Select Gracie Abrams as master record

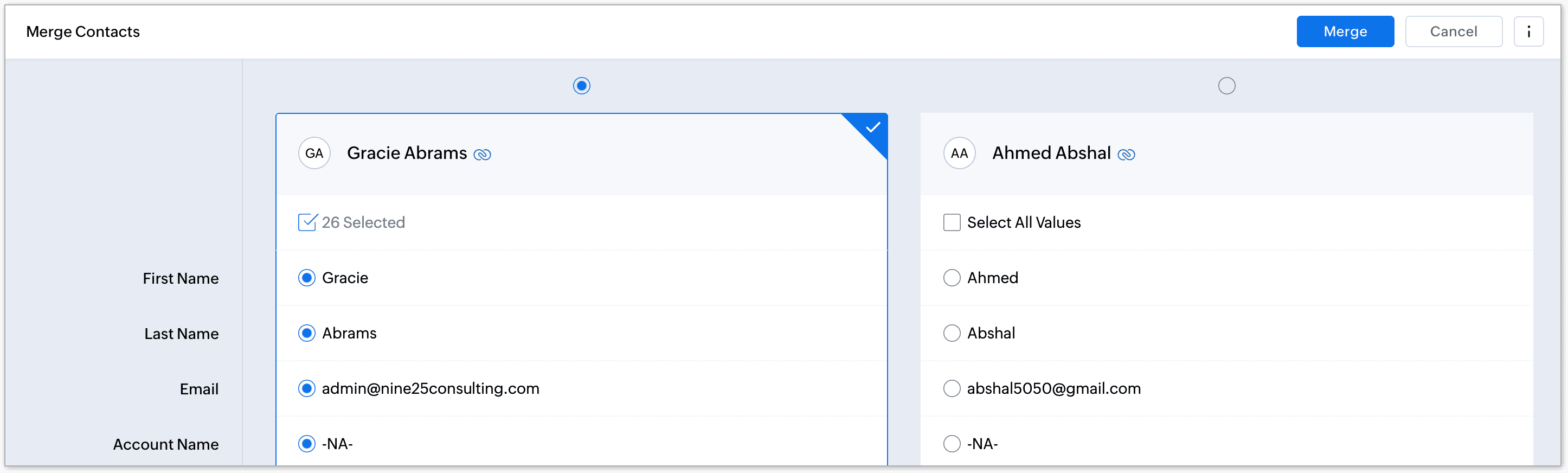click(x=581, y=86)
